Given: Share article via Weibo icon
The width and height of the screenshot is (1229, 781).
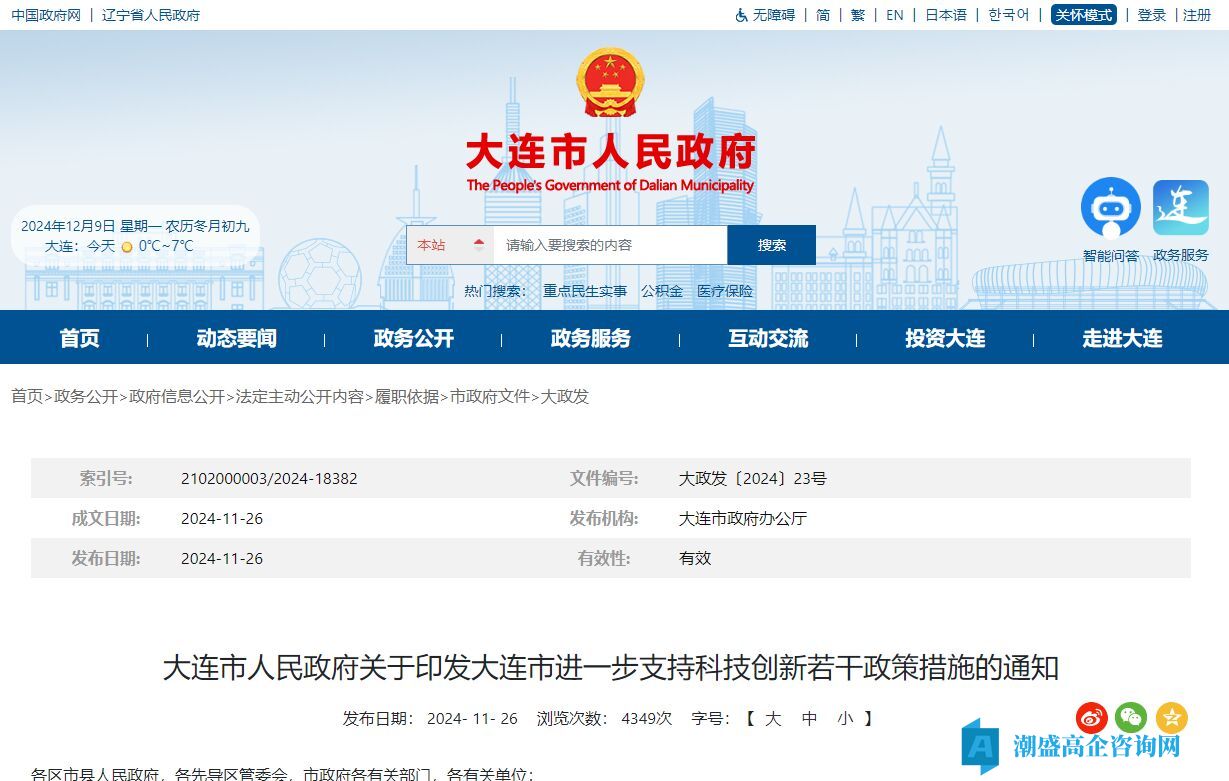Looking at the screenshot, I should (x=1092, y=717).
